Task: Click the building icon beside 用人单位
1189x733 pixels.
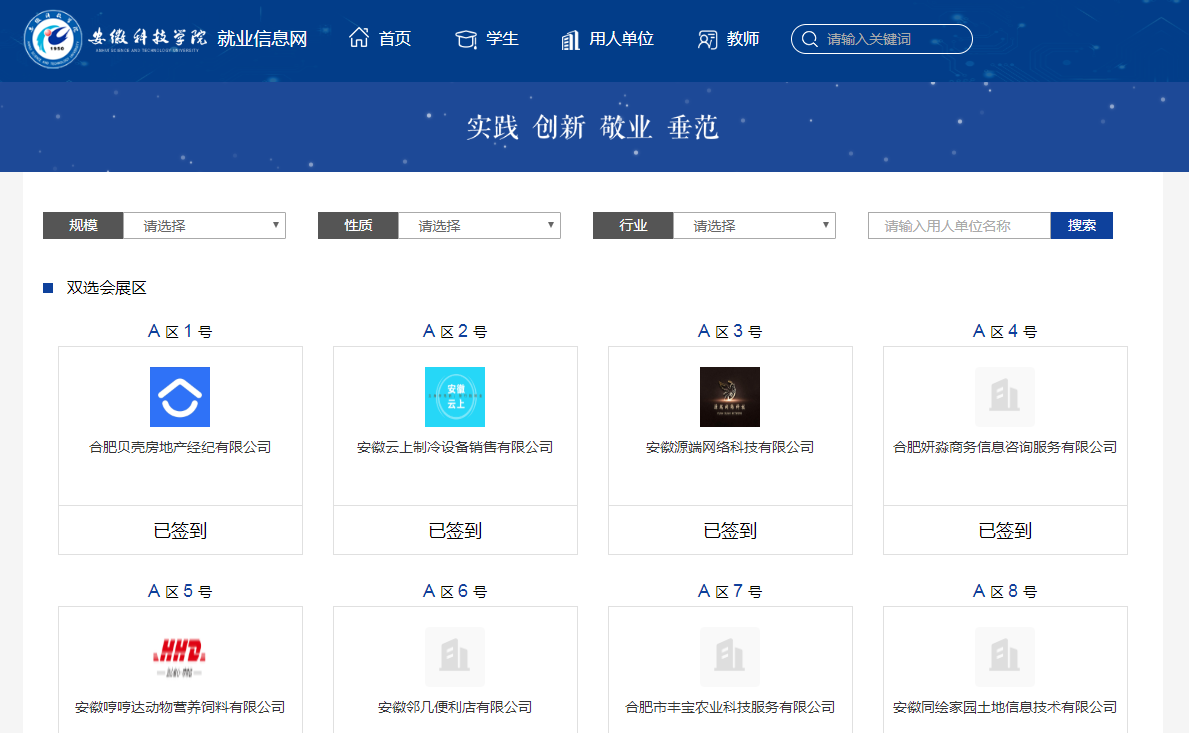Action: point(570,39)
